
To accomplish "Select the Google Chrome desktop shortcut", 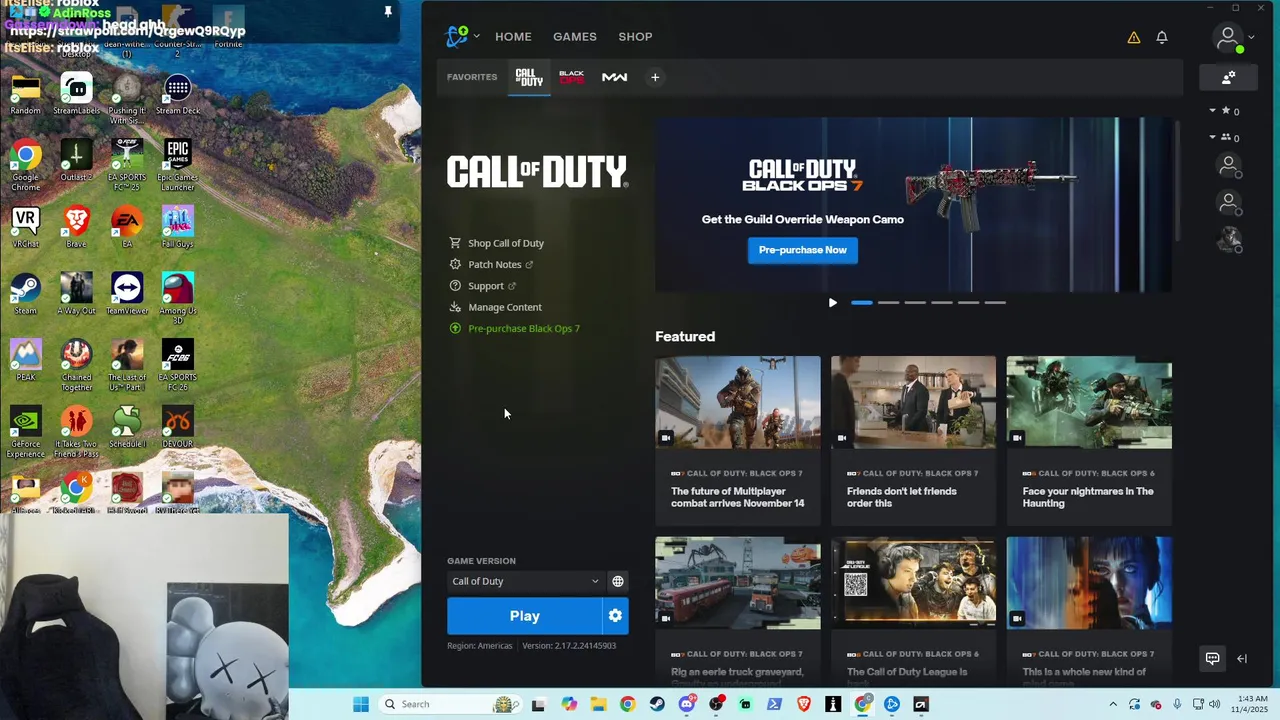I will click(x=26, y=165).
